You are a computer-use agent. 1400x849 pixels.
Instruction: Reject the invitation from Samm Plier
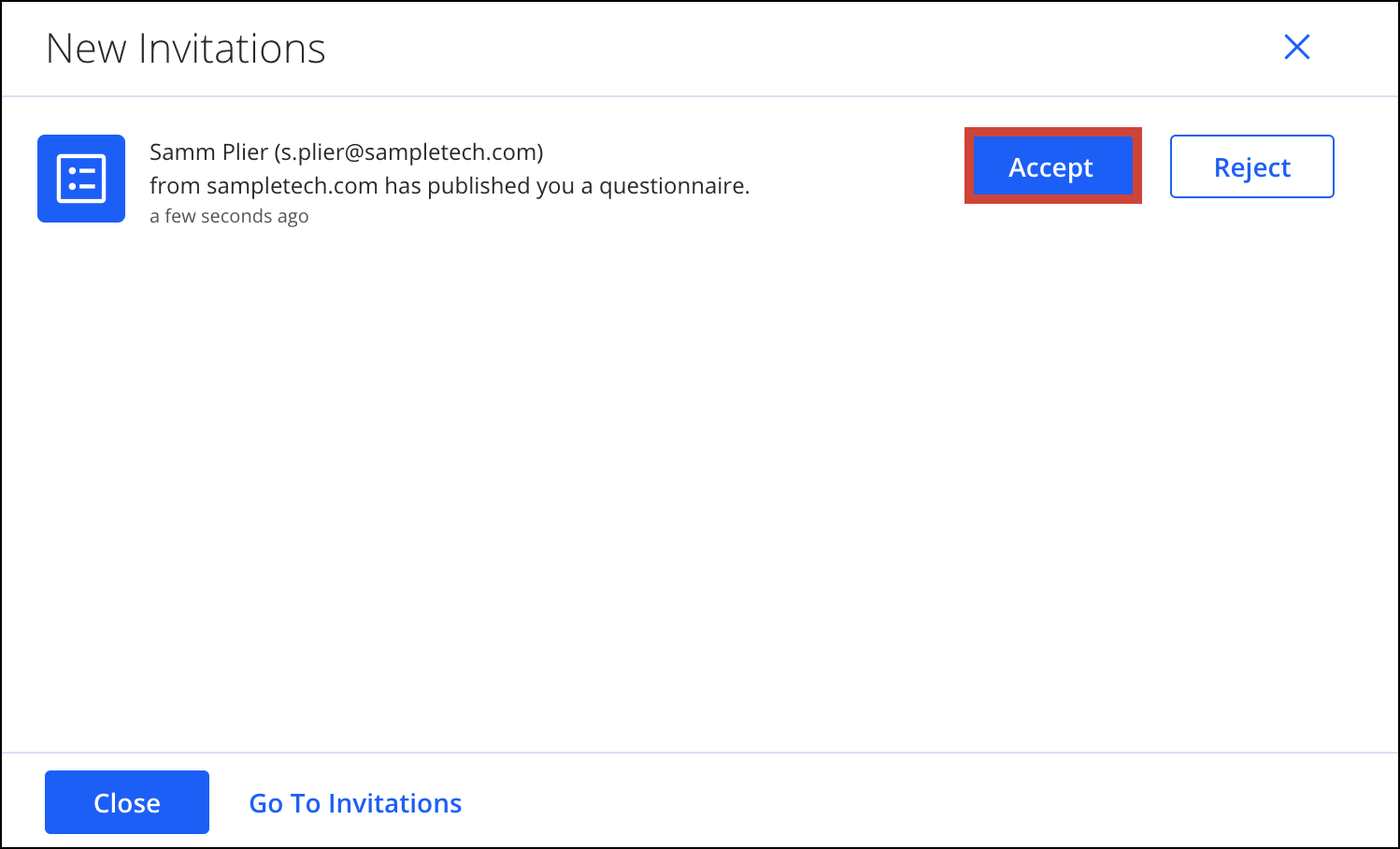pyautogui.click(x=1251, y=166)
